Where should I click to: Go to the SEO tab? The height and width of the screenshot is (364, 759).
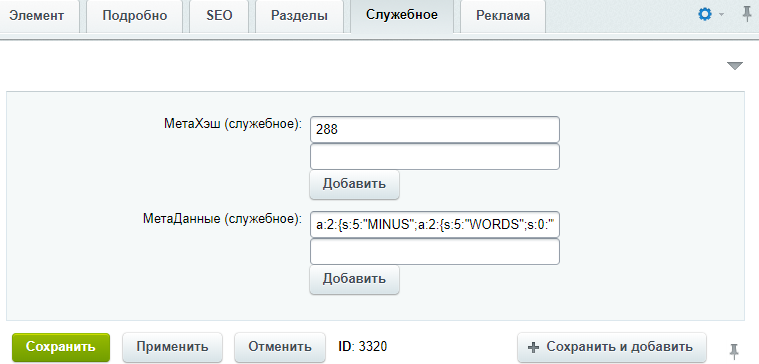[x=219, y=15]
